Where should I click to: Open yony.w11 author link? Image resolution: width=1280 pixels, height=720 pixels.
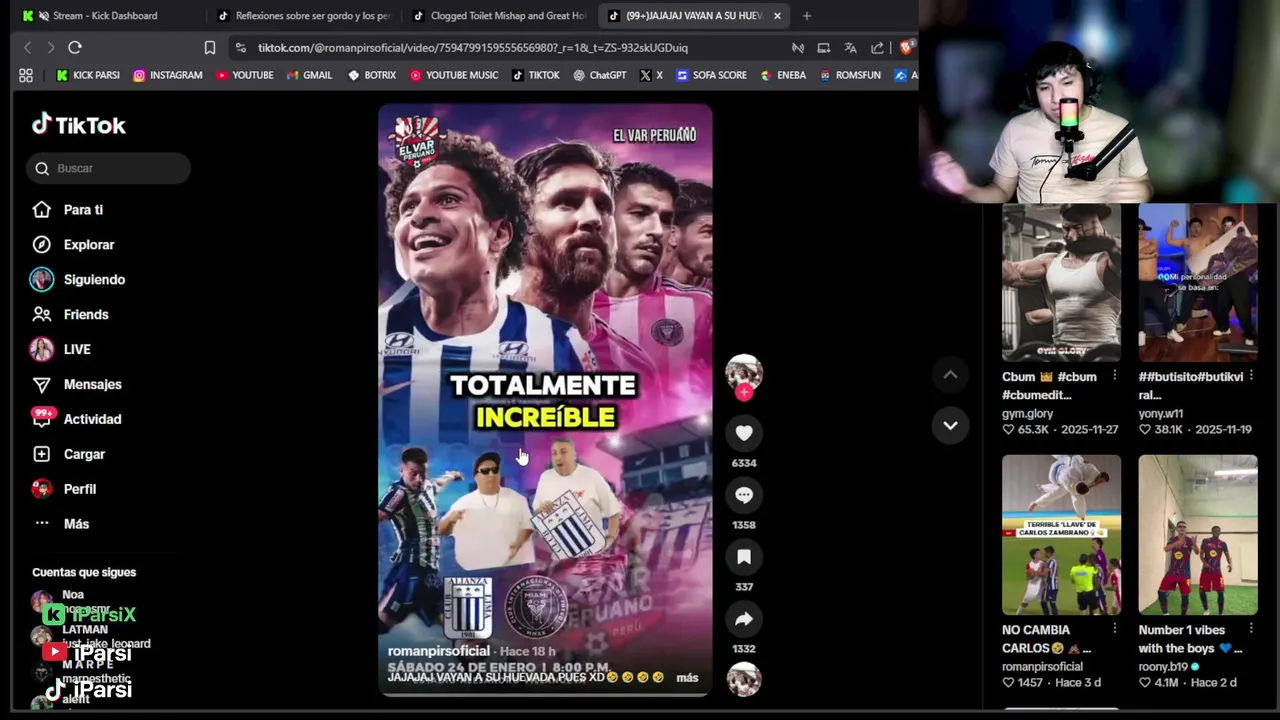[1161, 413]
